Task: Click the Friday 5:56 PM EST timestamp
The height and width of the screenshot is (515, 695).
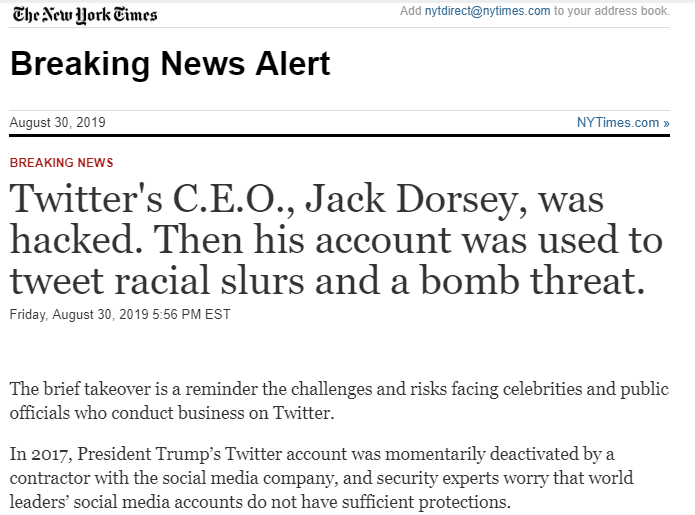Action: pos(120,314)
